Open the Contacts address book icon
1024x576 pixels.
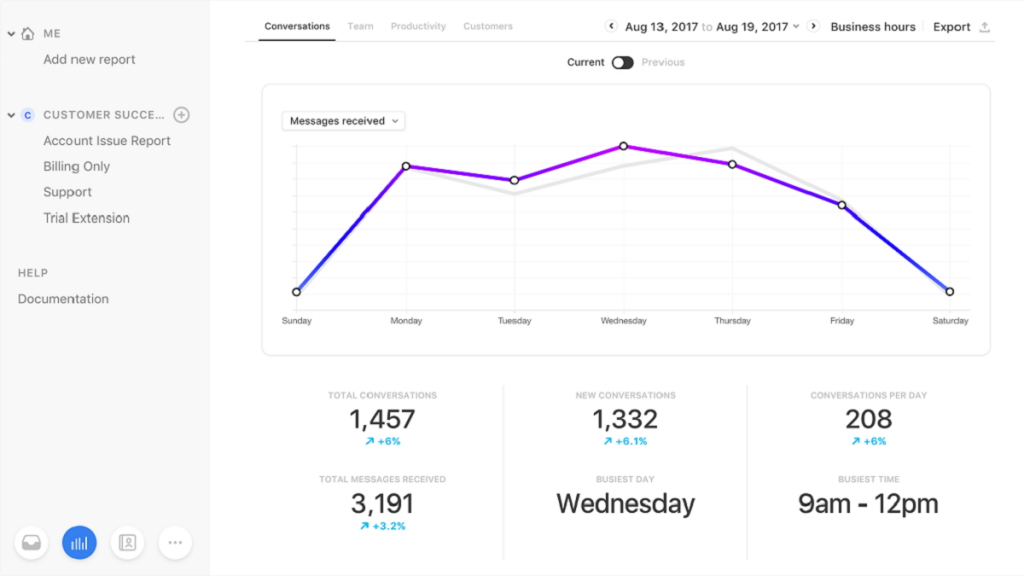[x=127, y=542]
